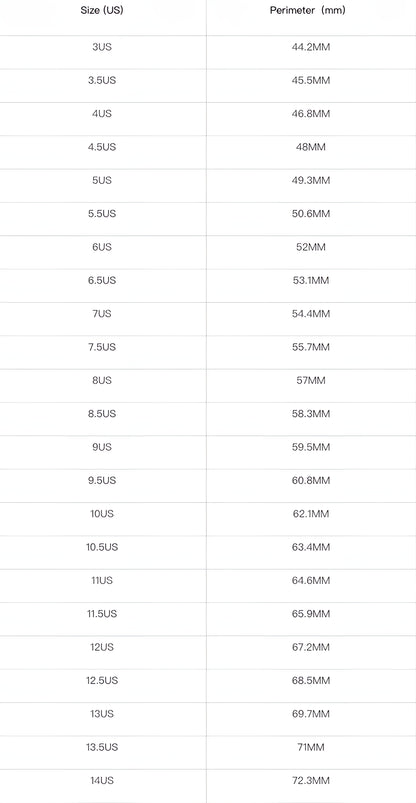416x803 pixels.
Task: Click the 68.5MM perimeter cell
Action: click(311, 680)
